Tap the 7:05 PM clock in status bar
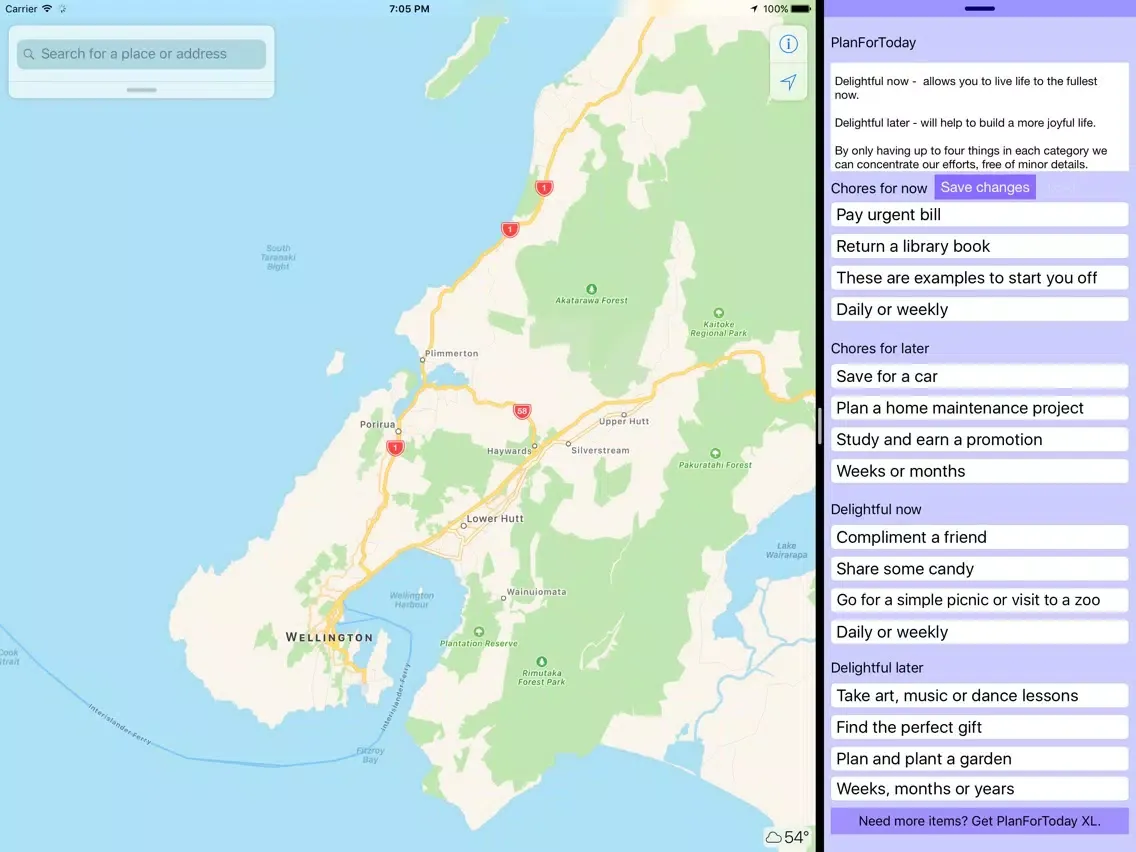1136x852 pixels. pos(409,9)
